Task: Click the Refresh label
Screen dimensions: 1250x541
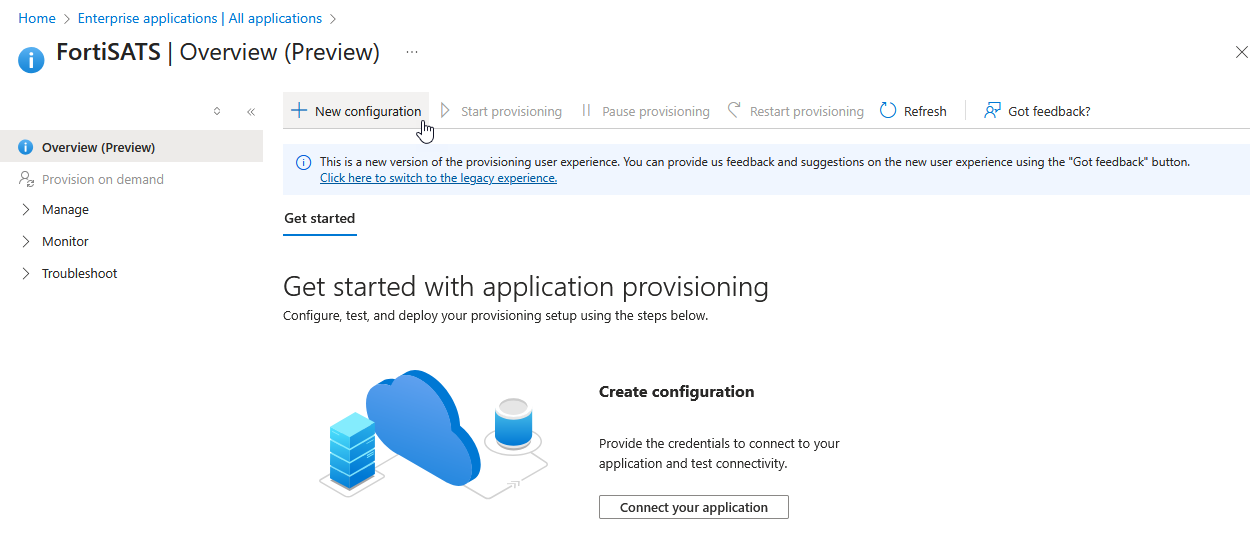Action: (x=925, y=112)
